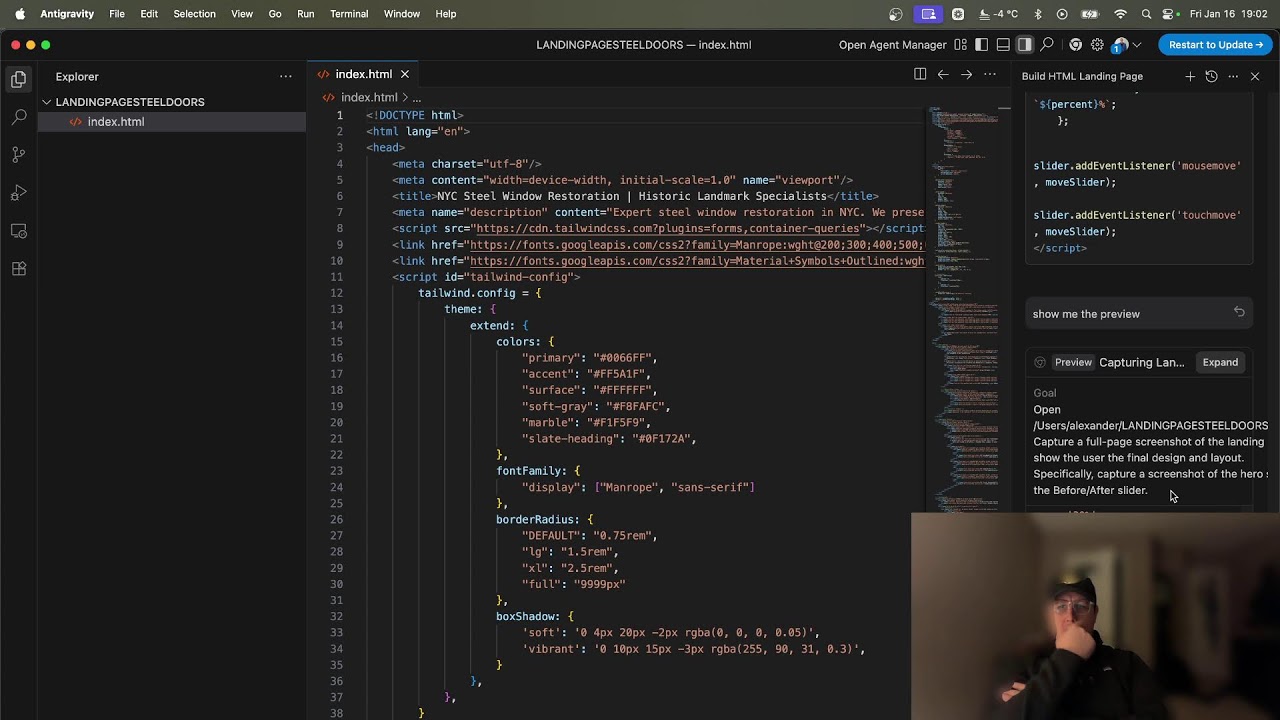Click the Bluetooth menu bar icon

[1038, 14]
